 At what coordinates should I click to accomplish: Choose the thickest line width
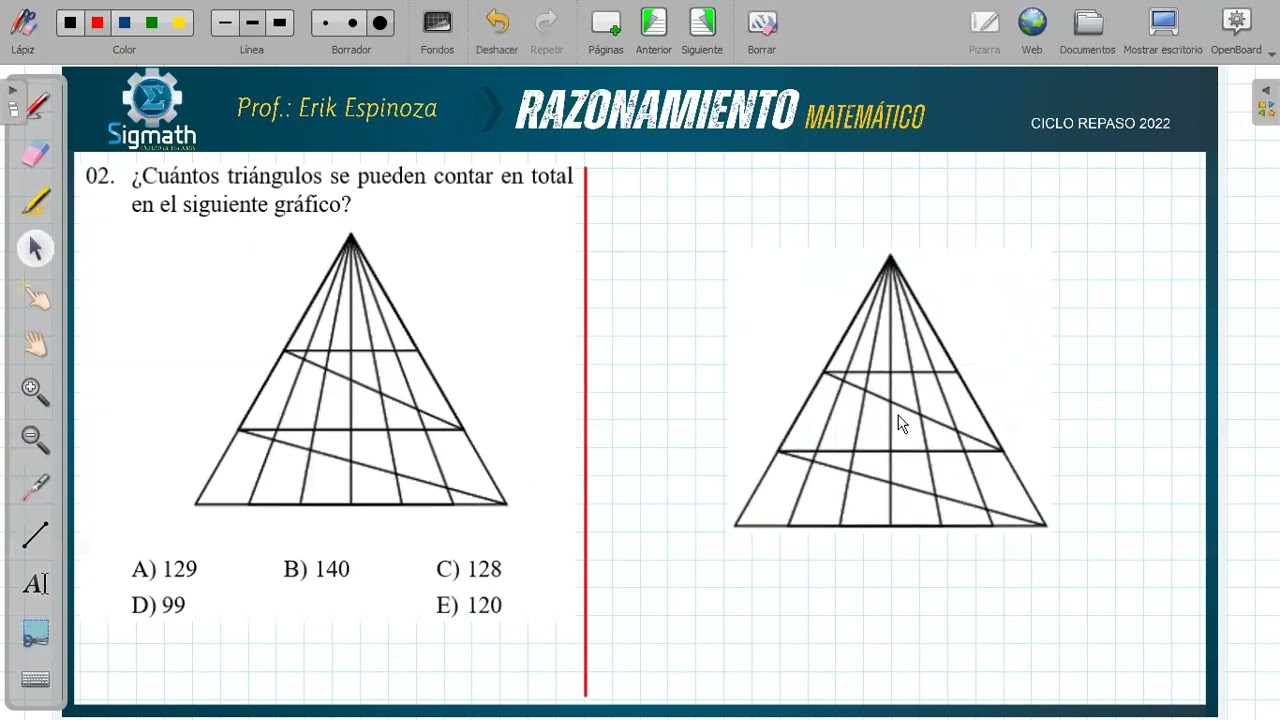click(279, 23)
